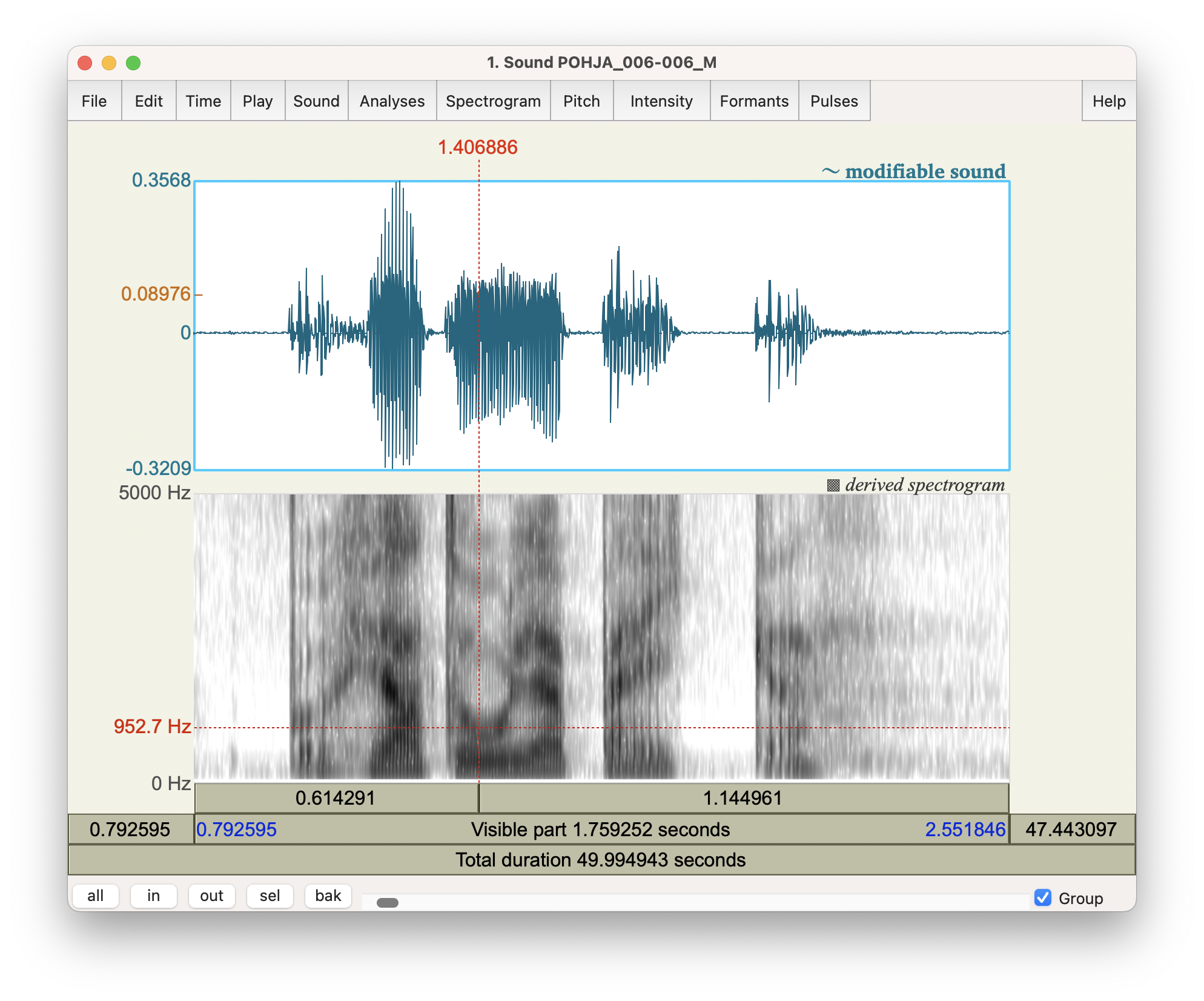This screenshot has height=1001, width=1204.
Task: Play the 0.792595 portion before window
Action: pos(130,830)
